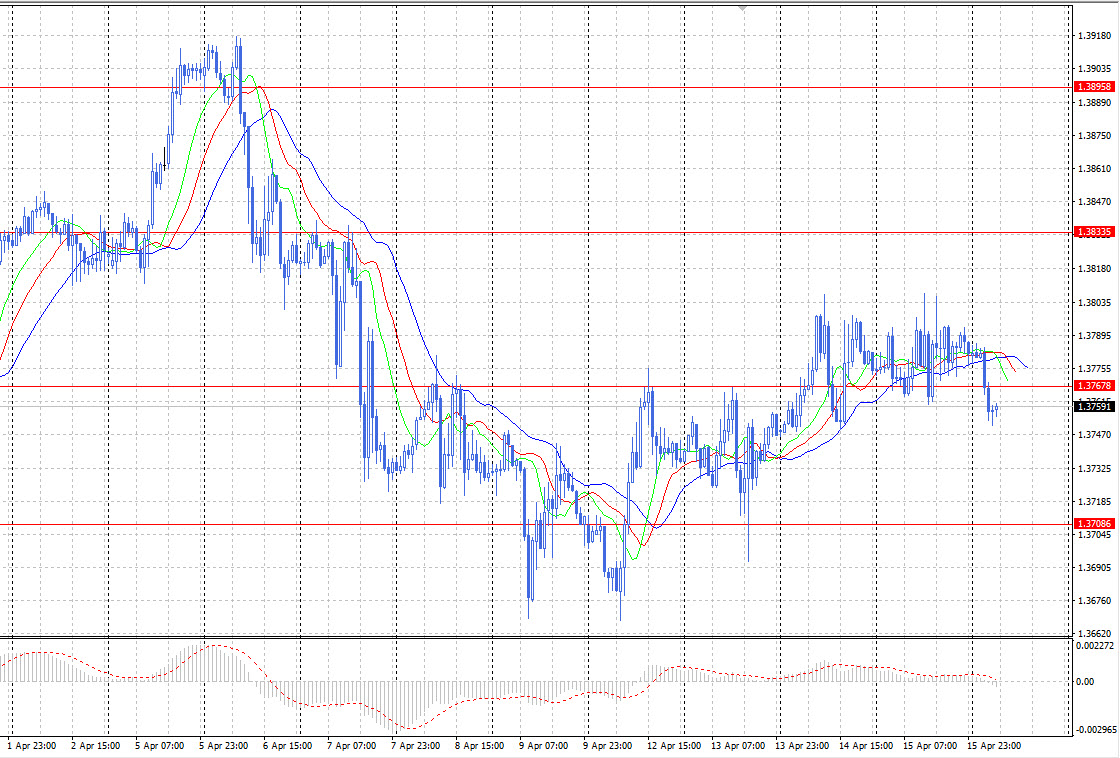Click the 9 Apr 23:00 time label
Screen dimensions: 1120x758
607,746
